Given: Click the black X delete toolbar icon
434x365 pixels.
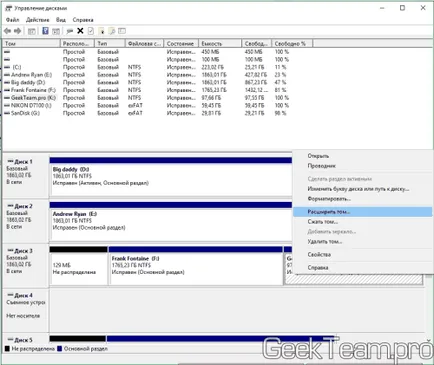Looking at the screenshot, I should [x=80, y=31].
